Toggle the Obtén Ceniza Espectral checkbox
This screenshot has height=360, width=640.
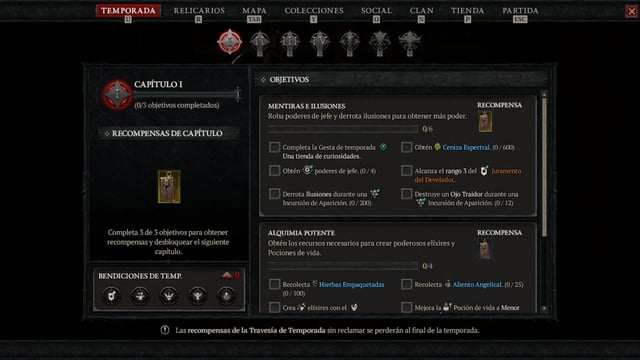(407, 147)
